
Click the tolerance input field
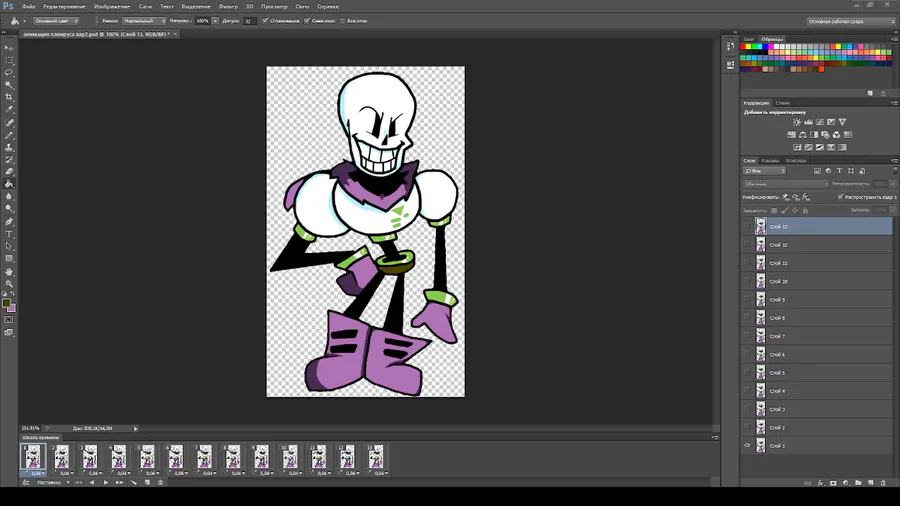click(249, 21)
